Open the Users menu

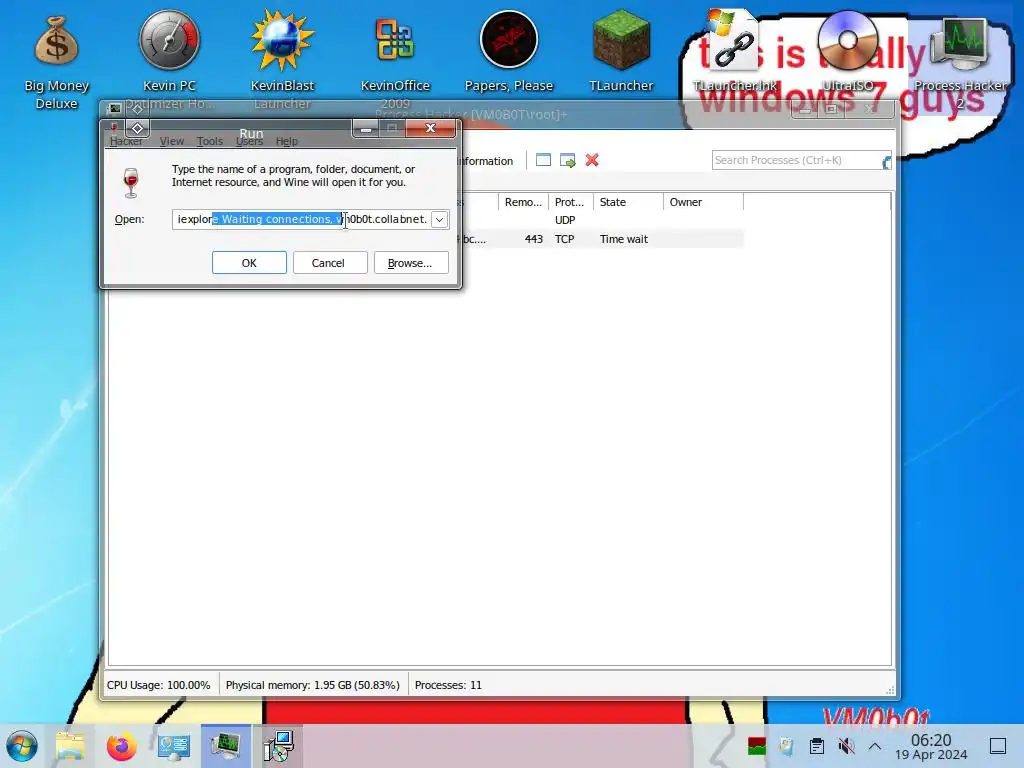[249, 141]
